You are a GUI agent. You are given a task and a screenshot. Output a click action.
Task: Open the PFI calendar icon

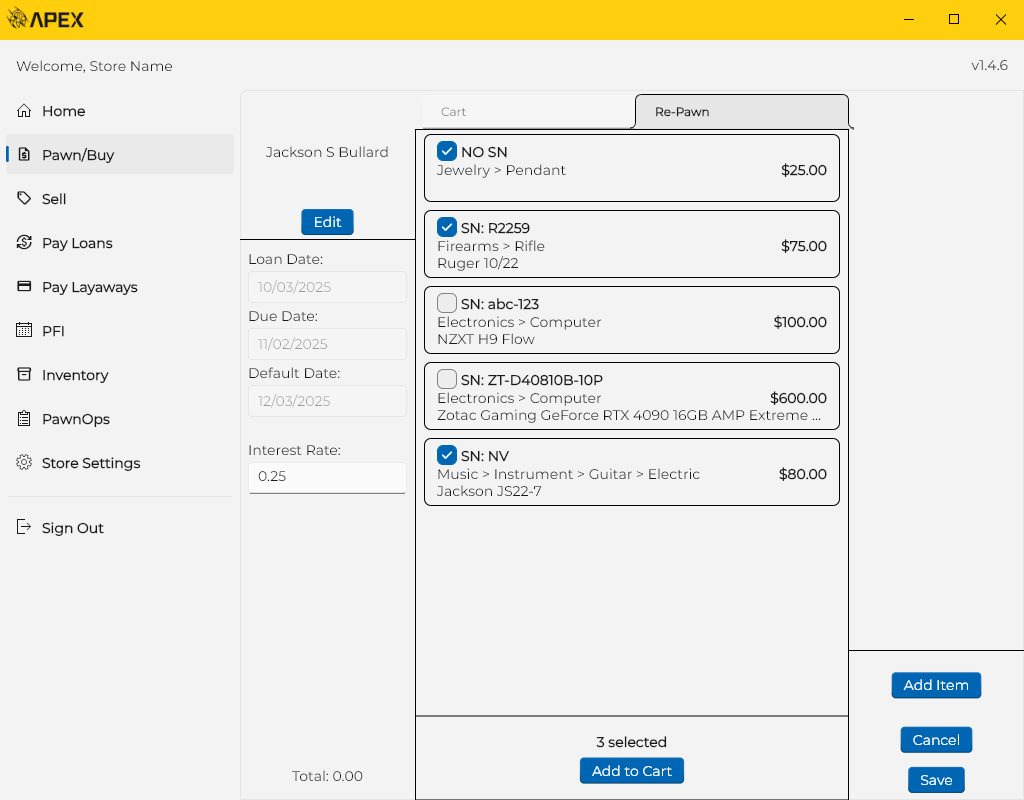point(24,331)
